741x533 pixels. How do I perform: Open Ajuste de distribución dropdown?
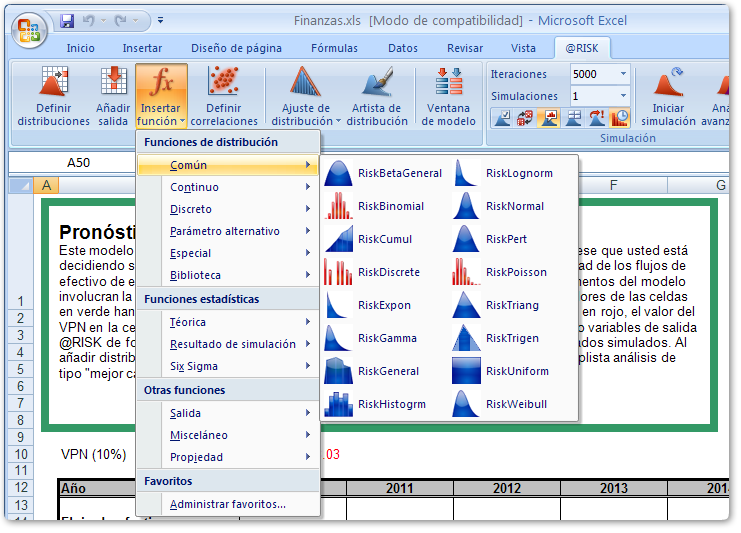(305, 96)
